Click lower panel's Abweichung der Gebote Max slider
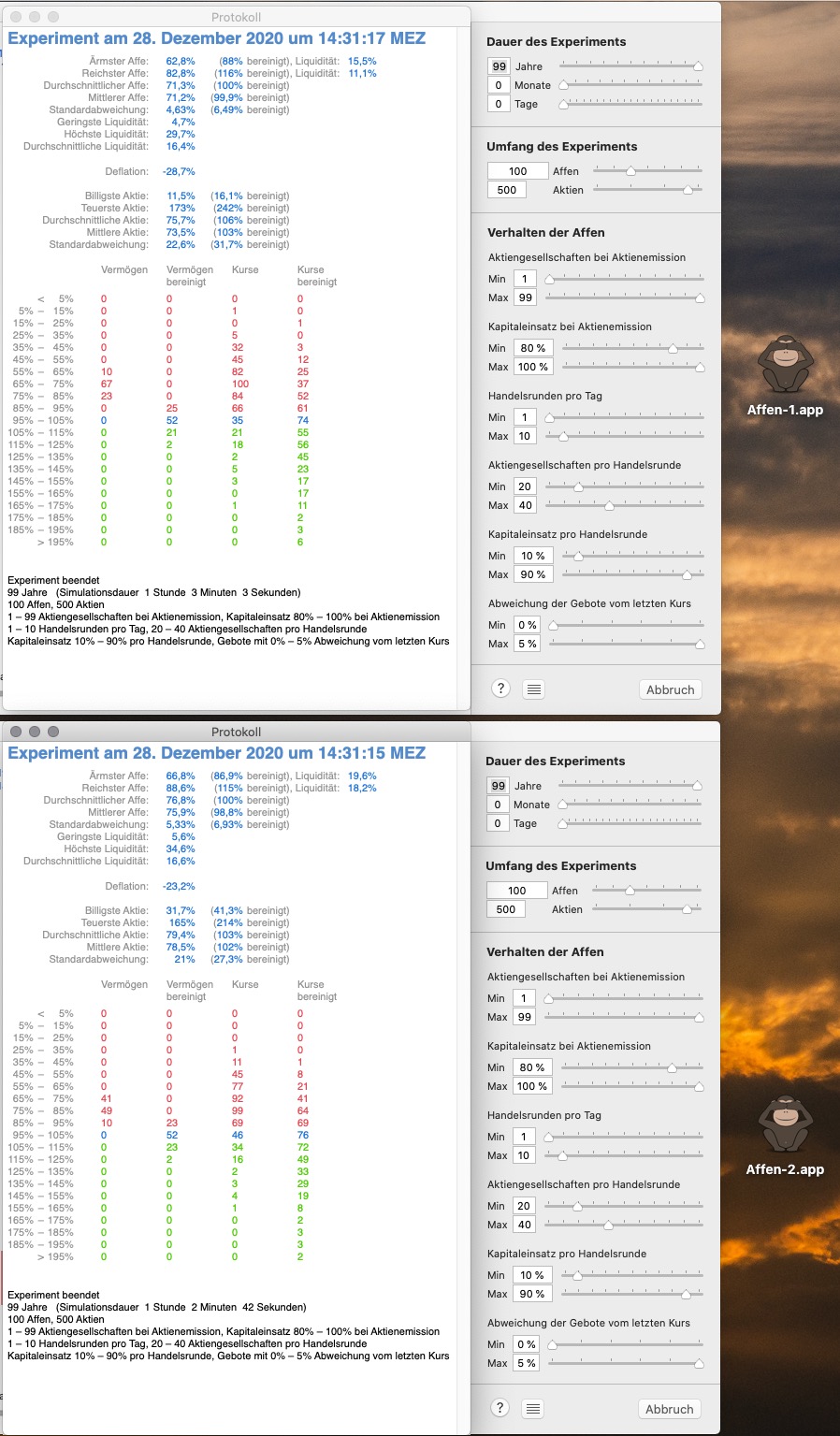This screenshot has width=840, height=1436. [x=626, y=1363]
